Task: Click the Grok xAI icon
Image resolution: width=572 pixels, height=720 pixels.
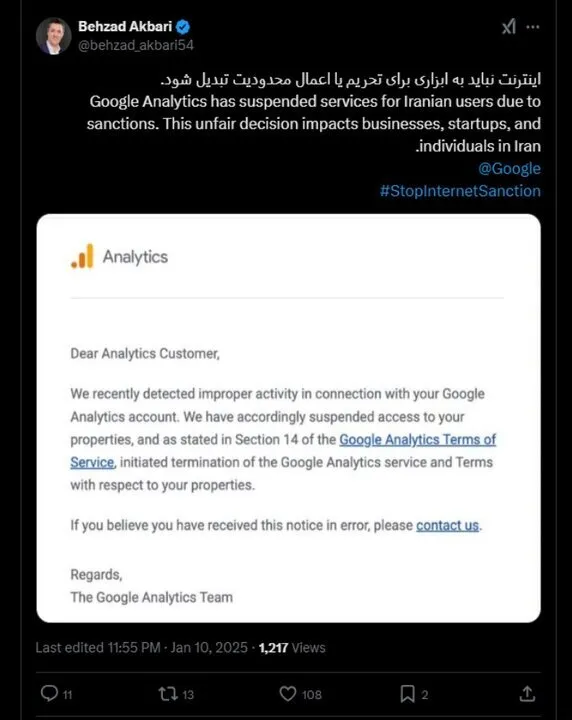Action: tap(508, 27)
